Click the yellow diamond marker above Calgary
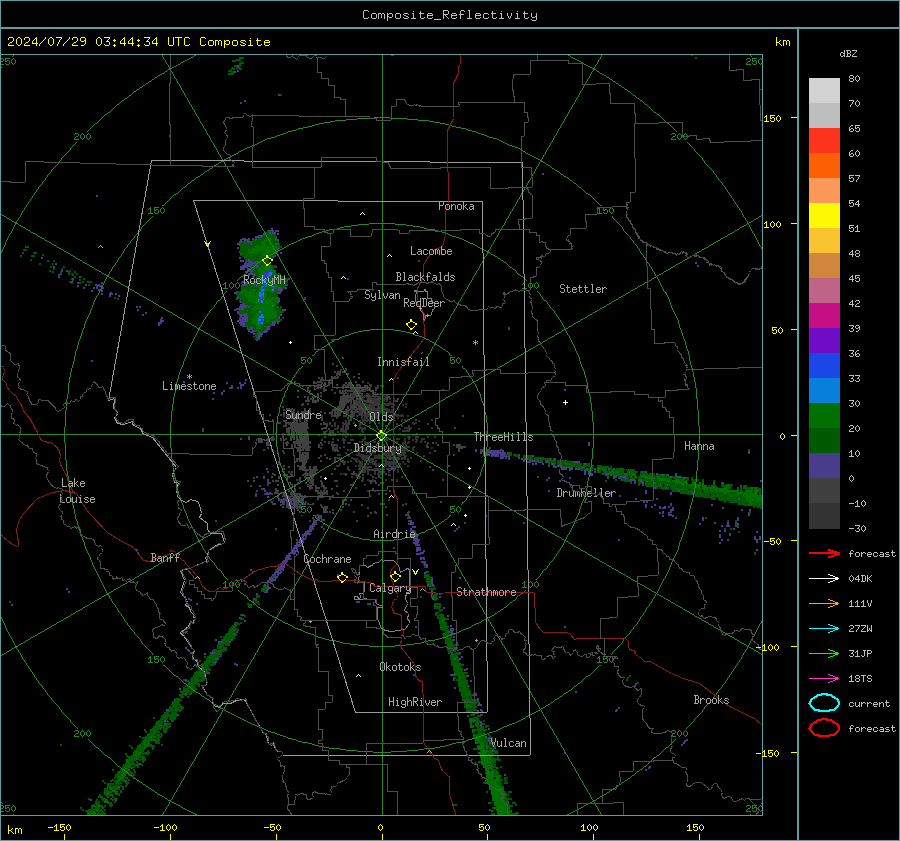This screenshot has width=900, height=841. (x=395, y=576)
